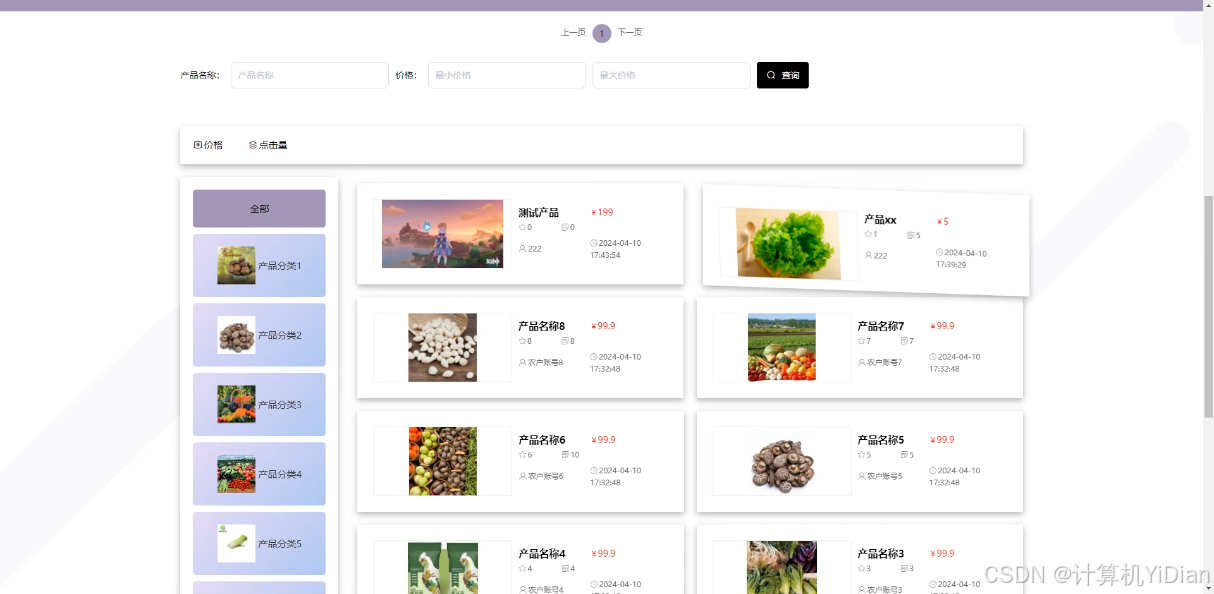1214x594 pixels.
Task: Click the star icon on 产品名称3 card
Action: pyautogui.click(x=861, y=569)
